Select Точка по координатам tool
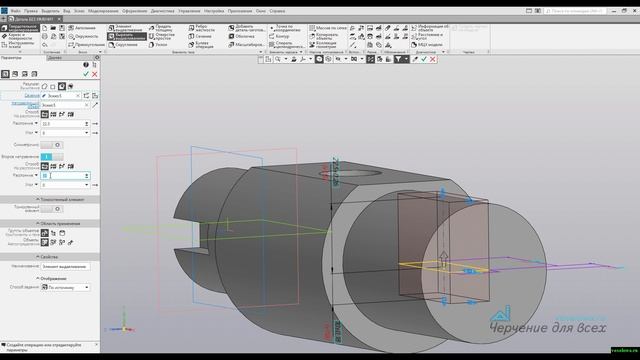 click(x=285, y=28)
